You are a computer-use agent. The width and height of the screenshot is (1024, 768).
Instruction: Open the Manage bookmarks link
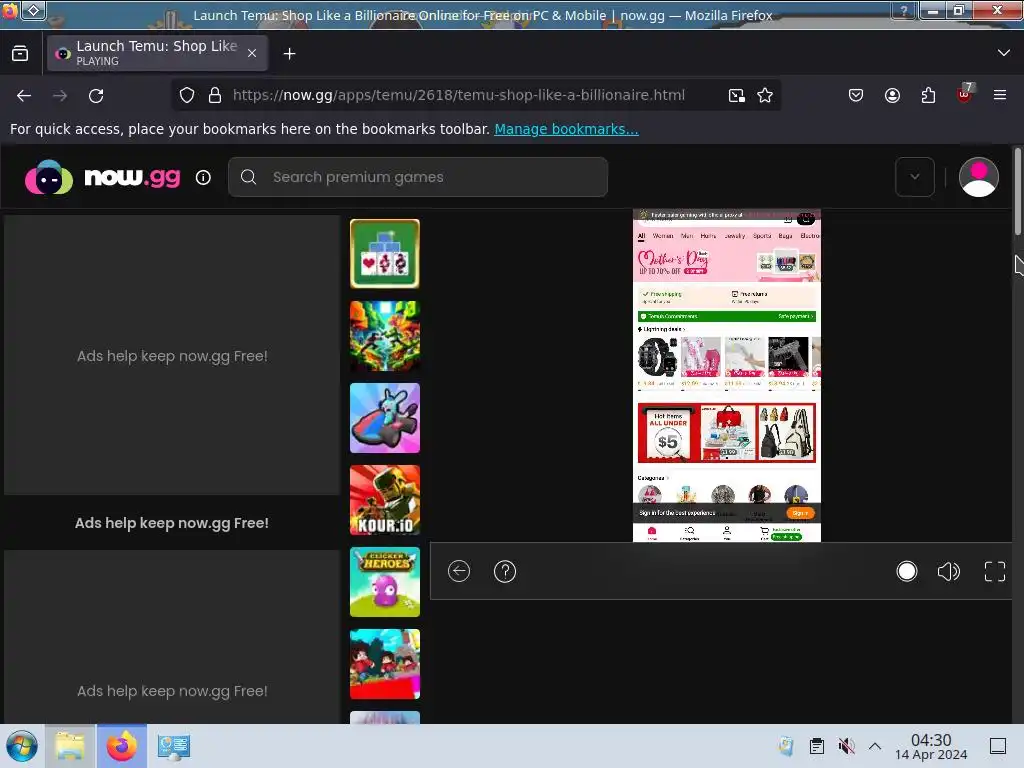pyautogui.click(x=566, y=129)
